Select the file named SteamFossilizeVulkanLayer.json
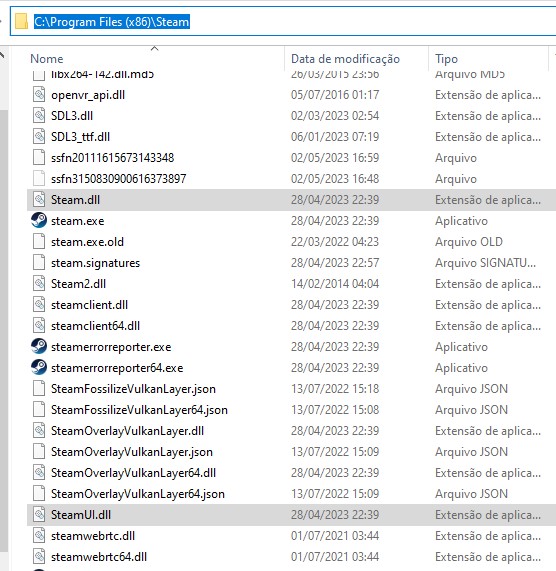Image resolution: width=556 pixels, height=571 pixels. pos(133,389)
